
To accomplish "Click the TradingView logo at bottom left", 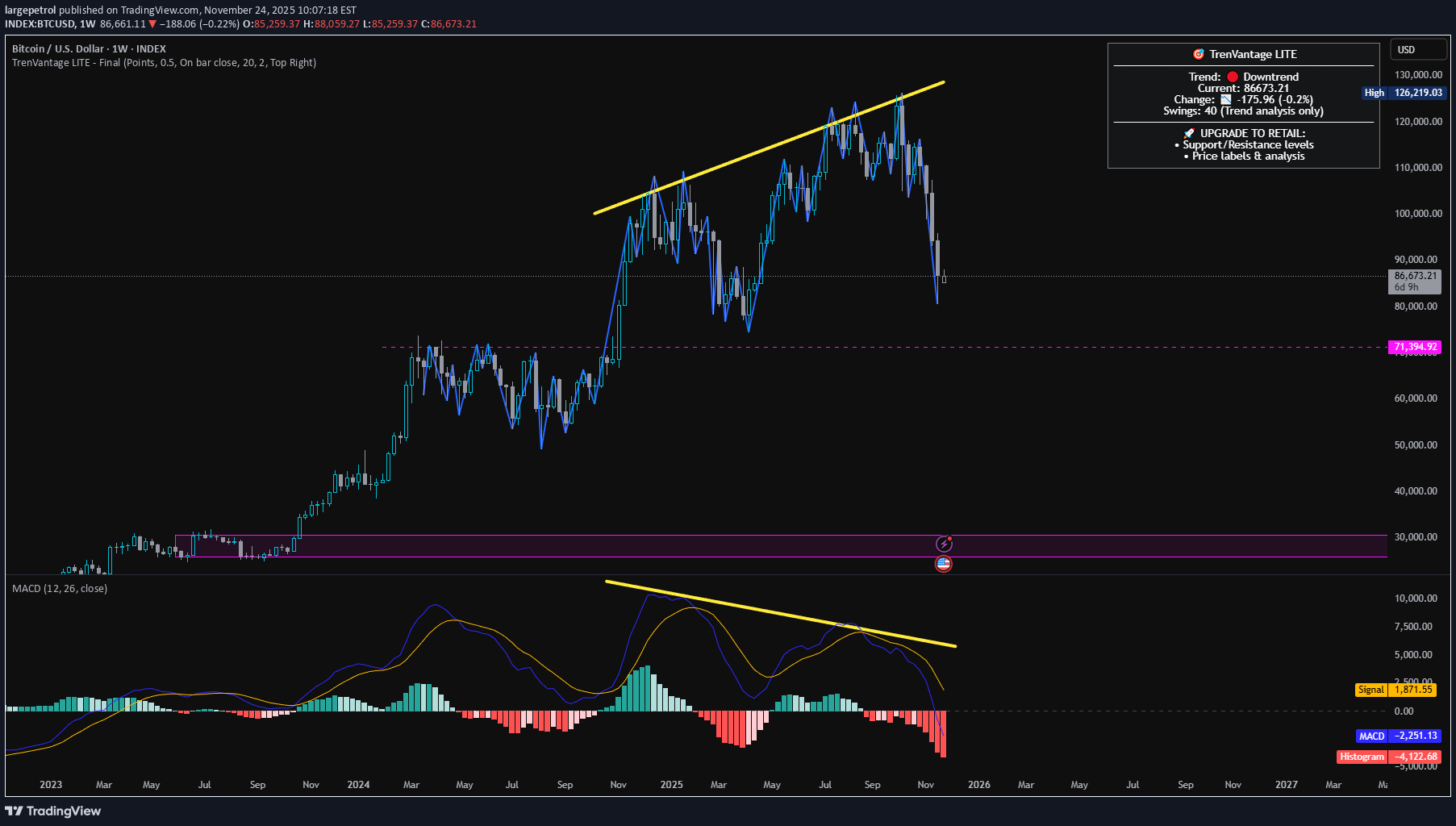I will [x=53, y=811].
